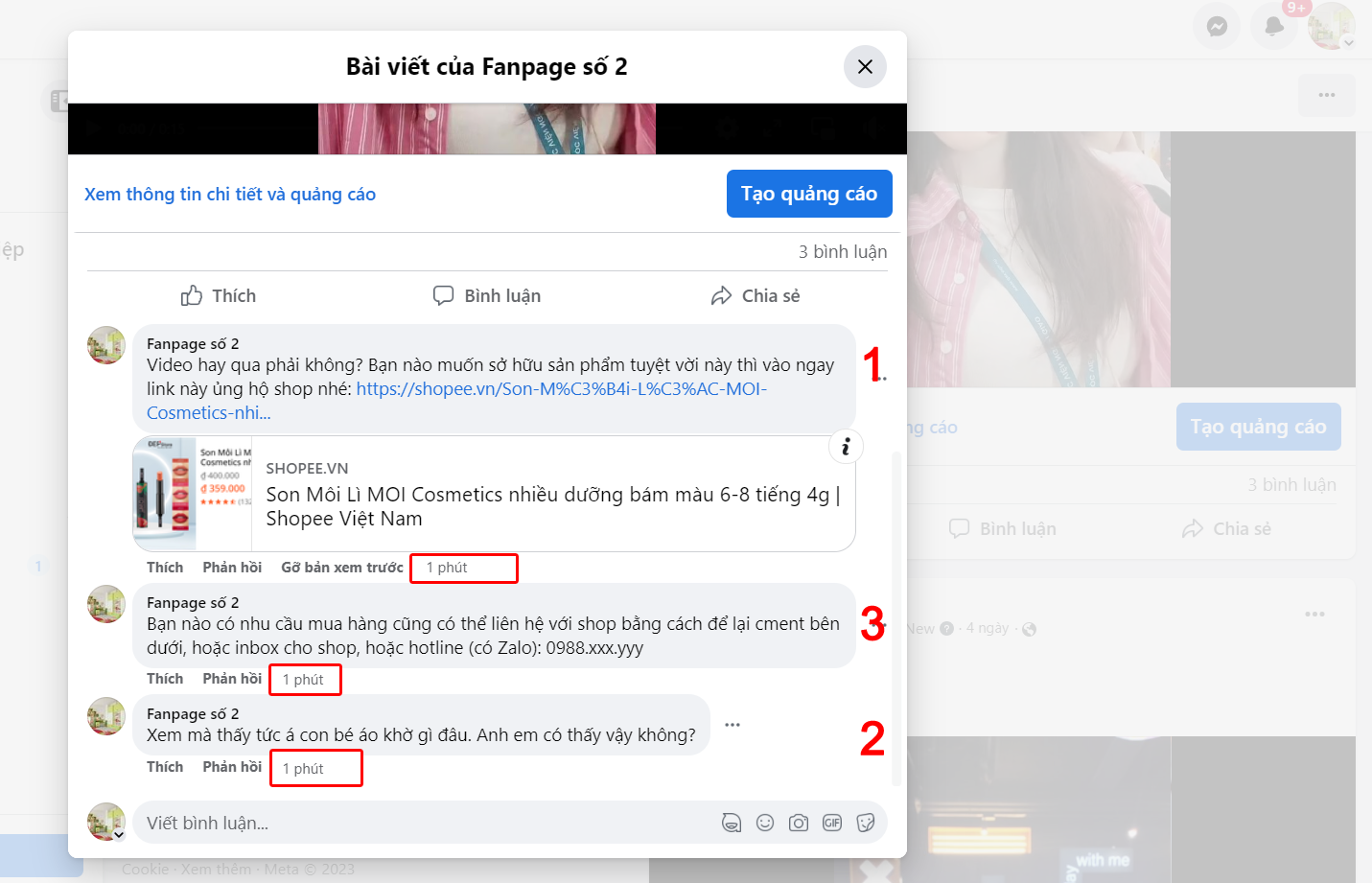Image resolution: width=1372 pixels, height=883 pixels.
Task: Click the info icon on link preview
Action: click(x=846, y=447)
